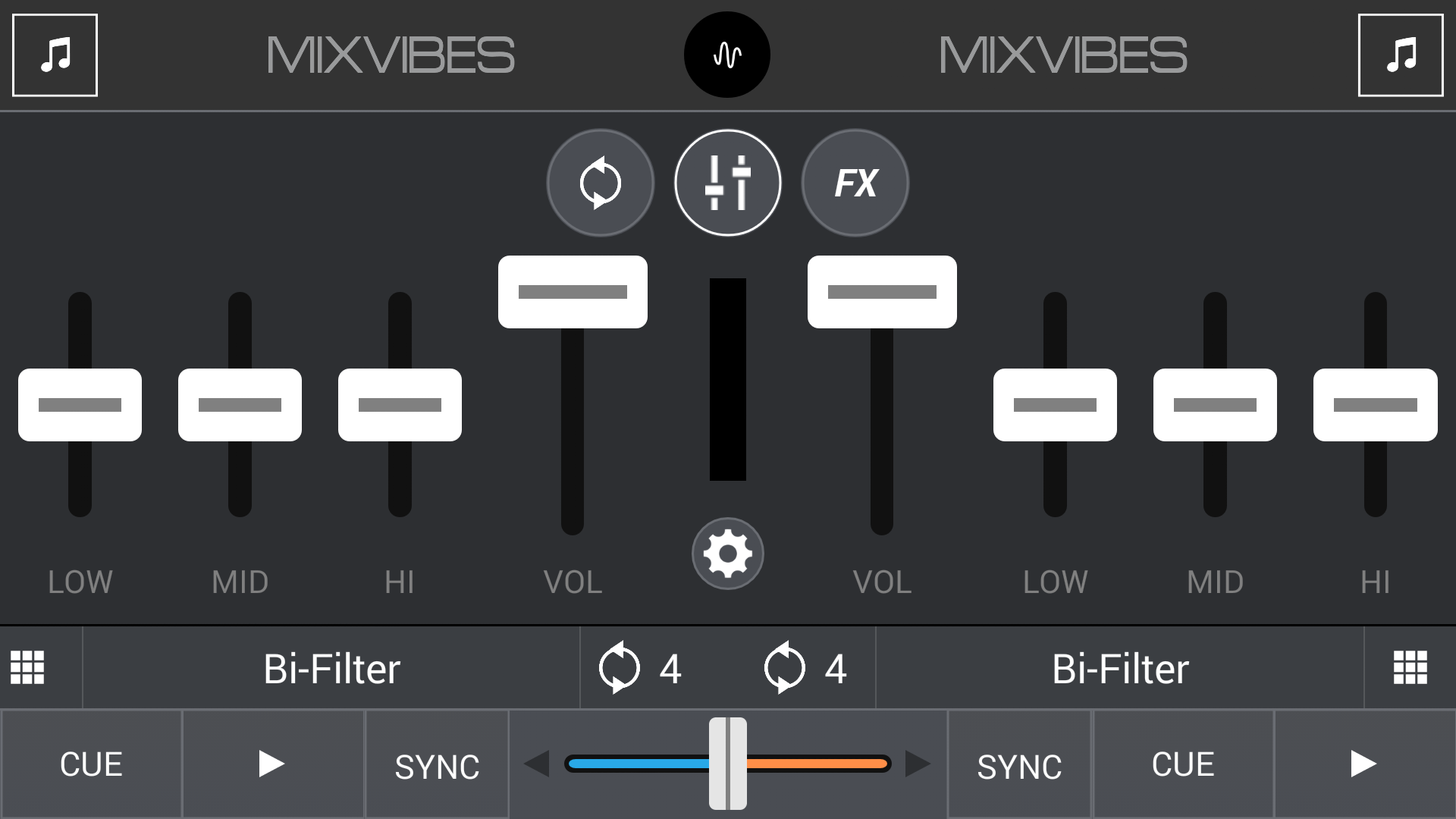Tap the center waveform logo button
The width and height of the screenshot is (1456, 819).
(x=727, y=55)
